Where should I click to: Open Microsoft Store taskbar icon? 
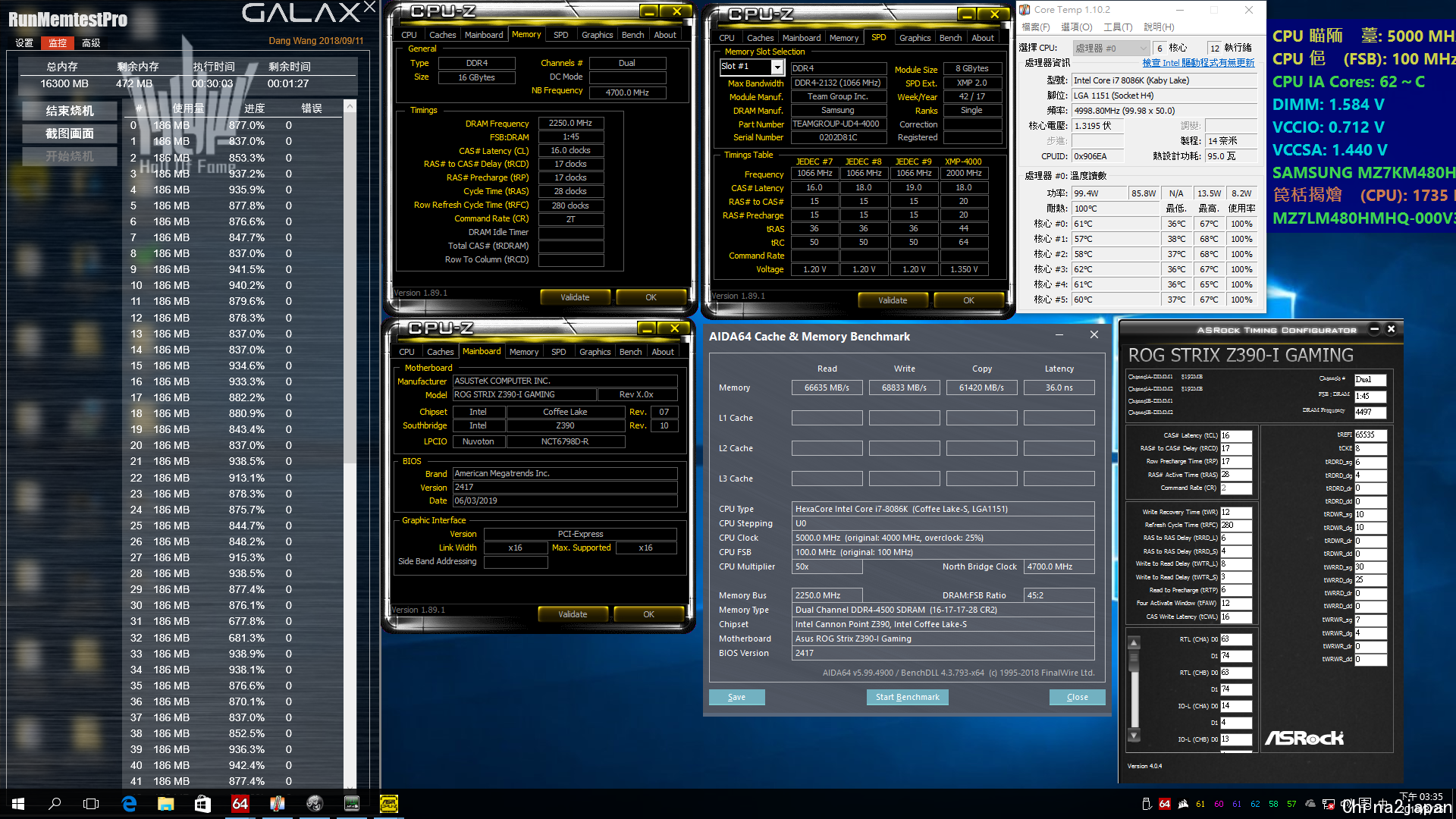pyautogui.click(x=202, y=804)
